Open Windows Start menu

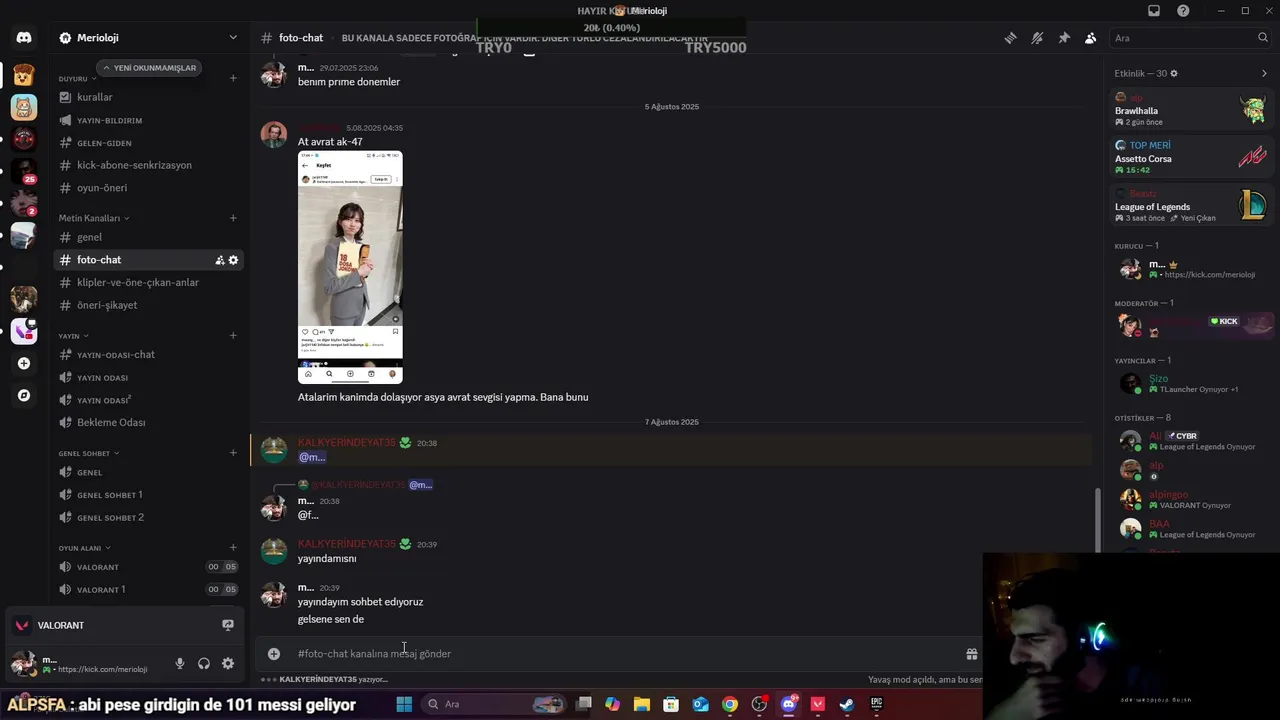404,705
